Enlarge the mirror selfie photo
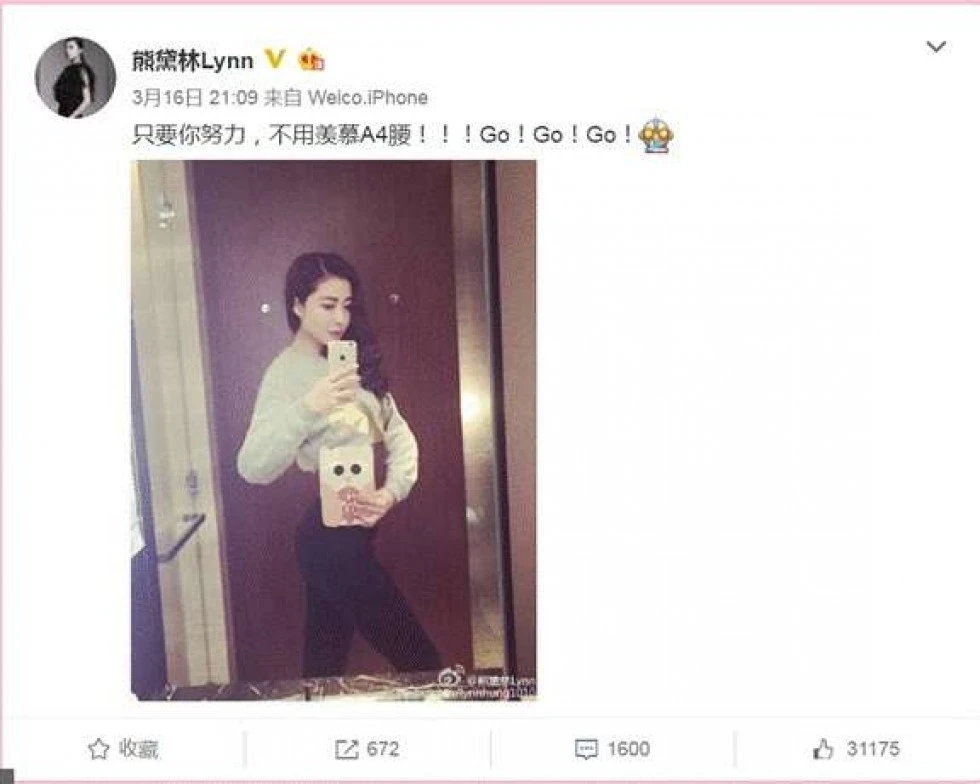This screenshot has width=980, height=784. coord(334,430)
